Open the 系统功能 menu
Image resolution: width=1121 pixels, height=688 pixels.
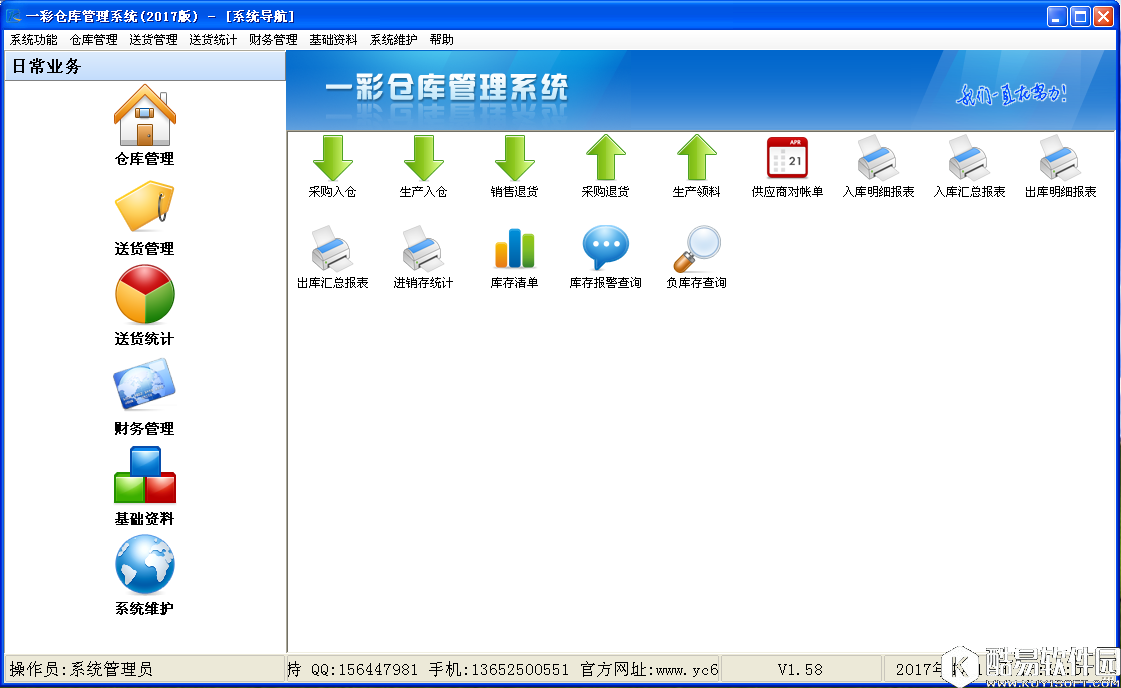pos(34,40)
